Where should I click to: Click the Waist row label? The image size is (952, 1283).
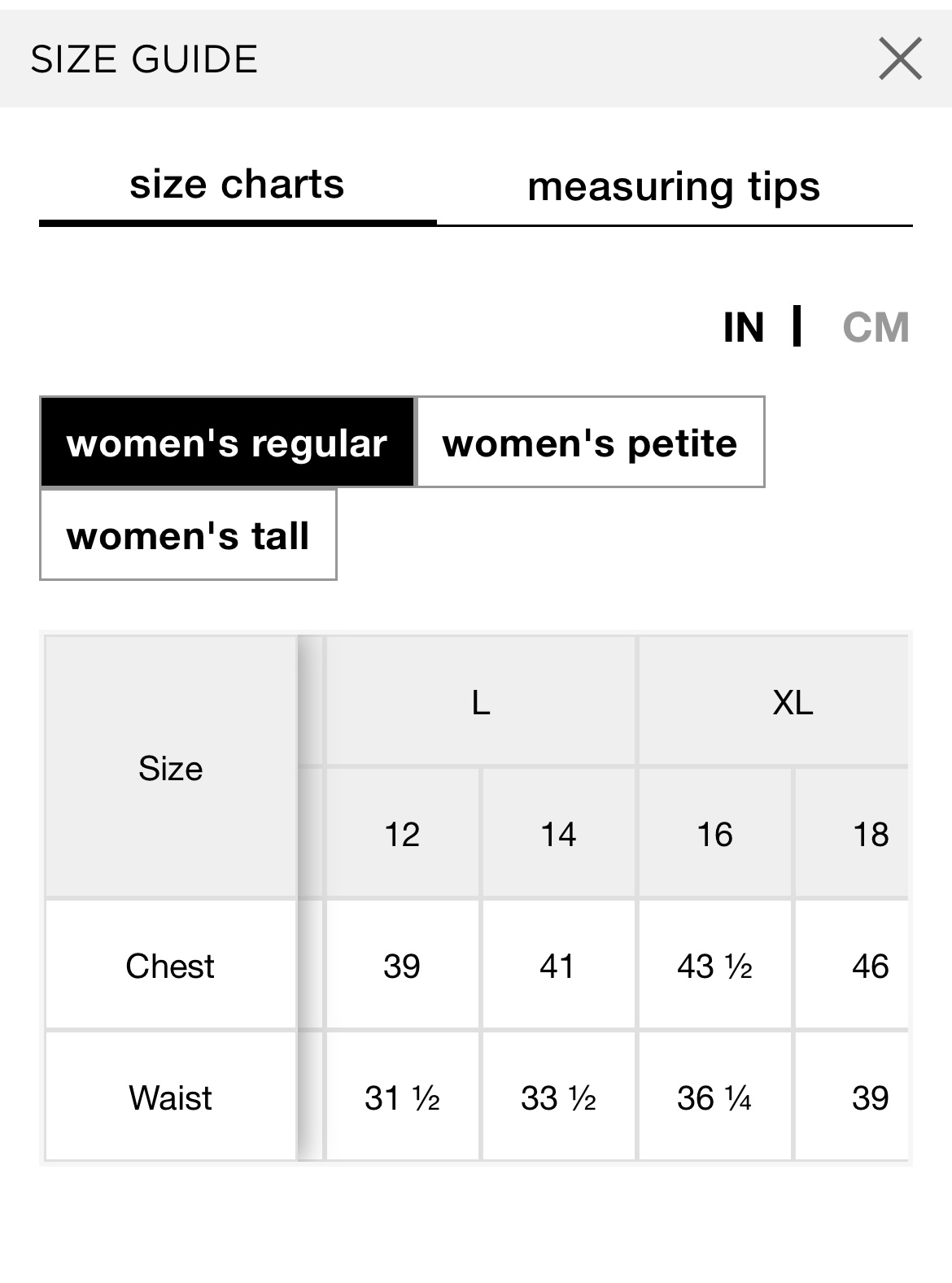pos(170,1097)
